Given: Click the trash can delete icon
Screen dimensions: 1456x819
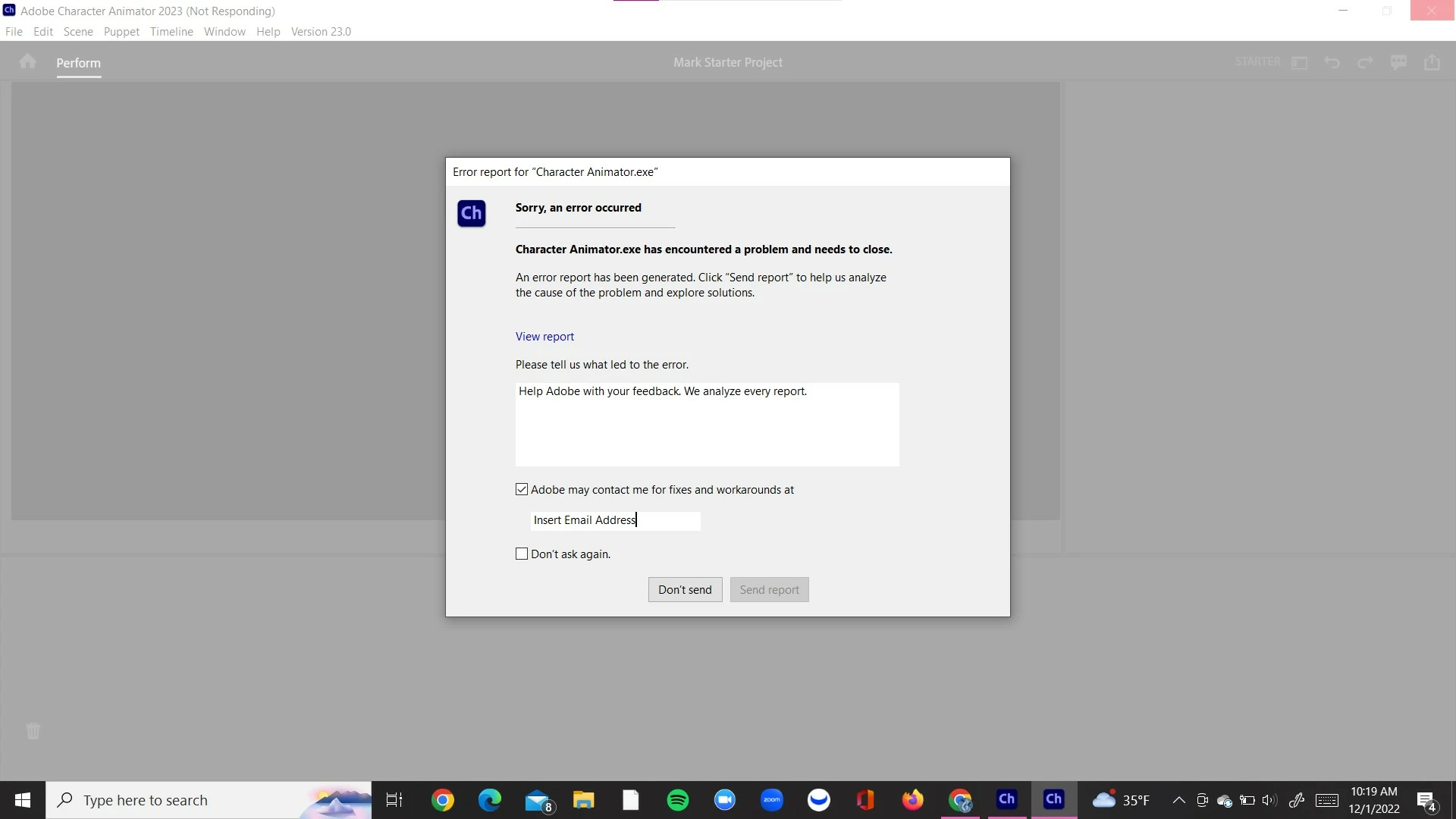Looking at the screenshot, I should 33,731.
